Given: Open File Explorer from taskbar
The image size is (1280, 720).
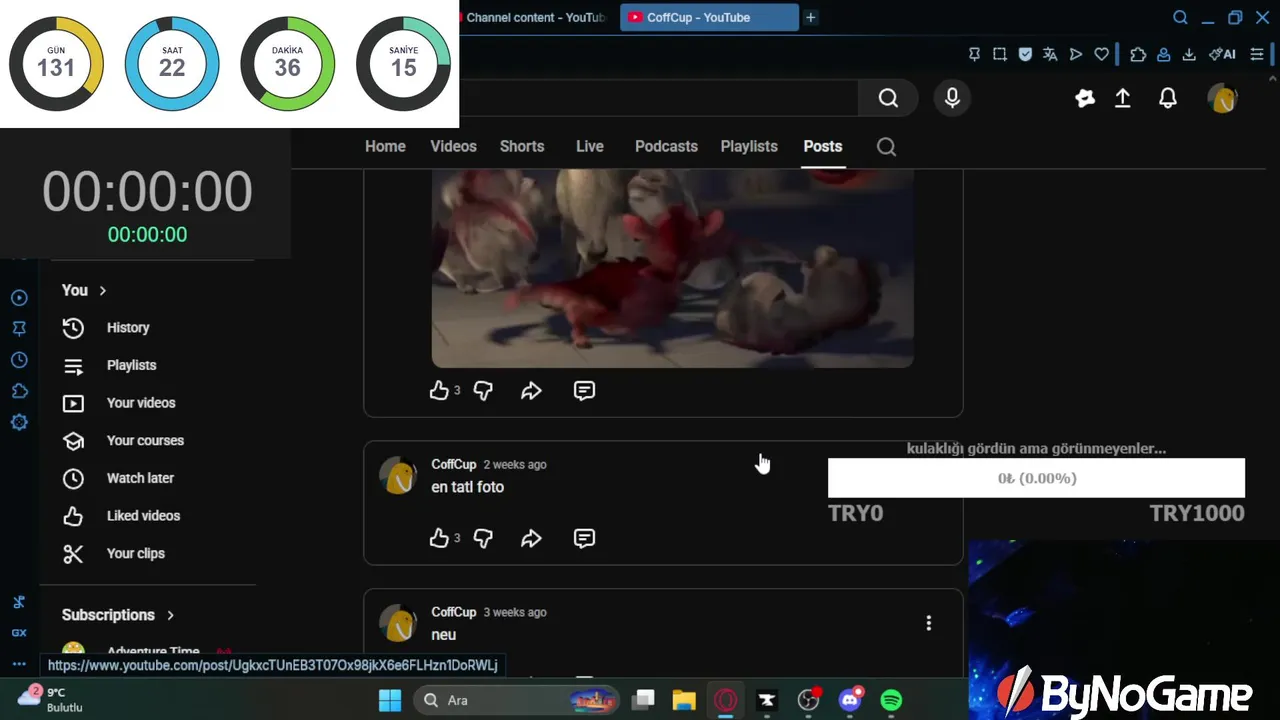Looking at the screenshot, I should (x=683, y=700).
